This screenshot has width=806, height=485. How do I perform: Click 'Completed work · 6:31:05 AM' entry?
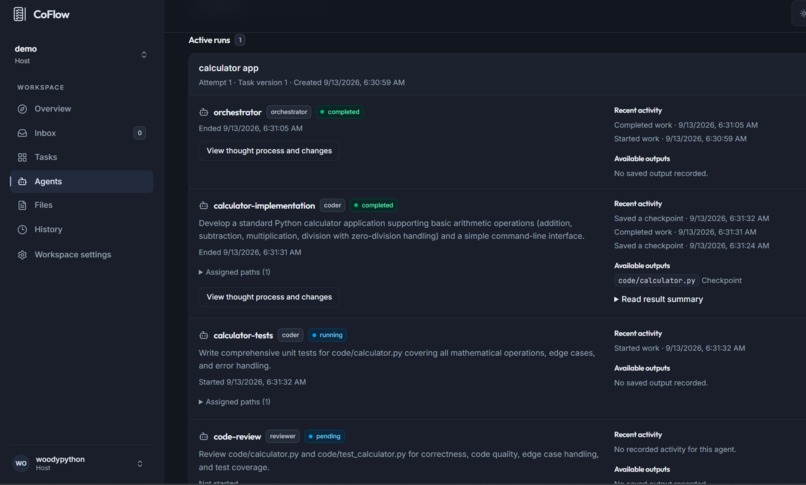[x=686, y=125]
